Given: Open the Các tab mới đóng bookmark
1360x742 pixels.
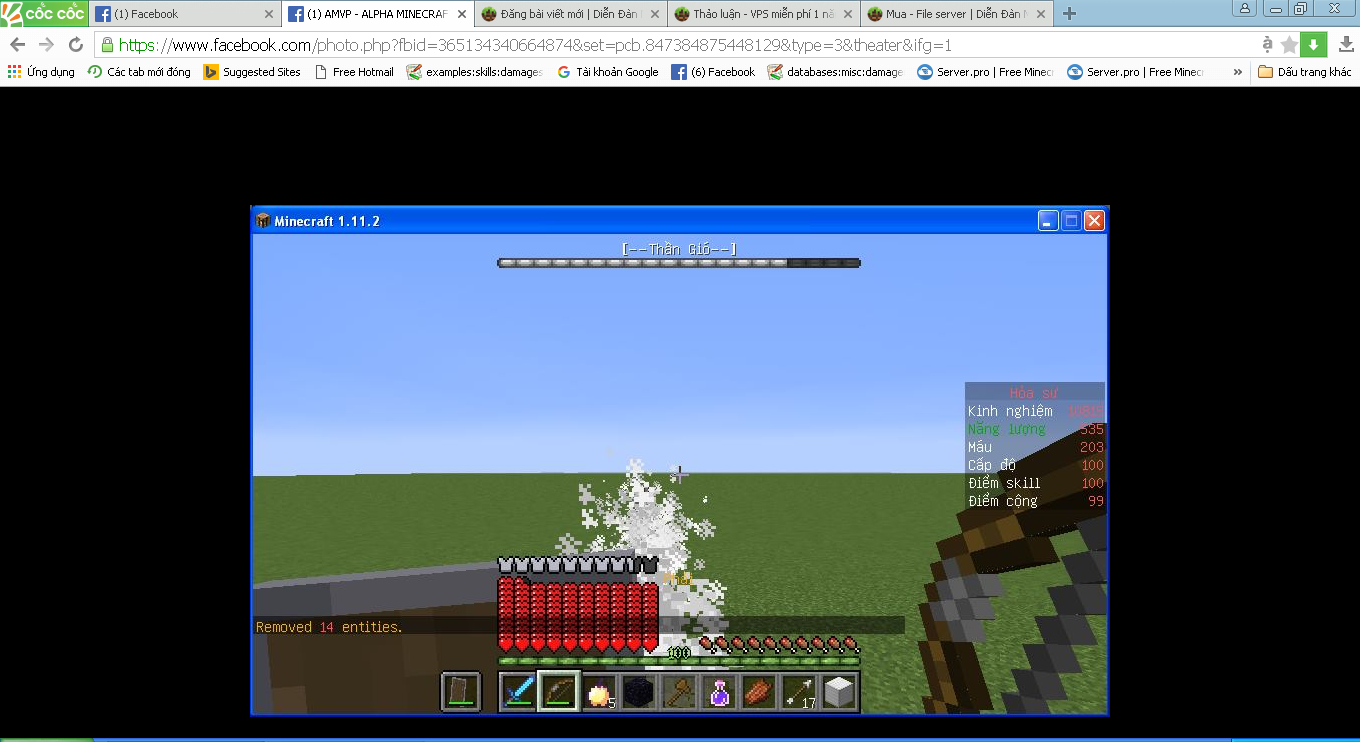Looking at the screenshot, I should pos(139,72).
